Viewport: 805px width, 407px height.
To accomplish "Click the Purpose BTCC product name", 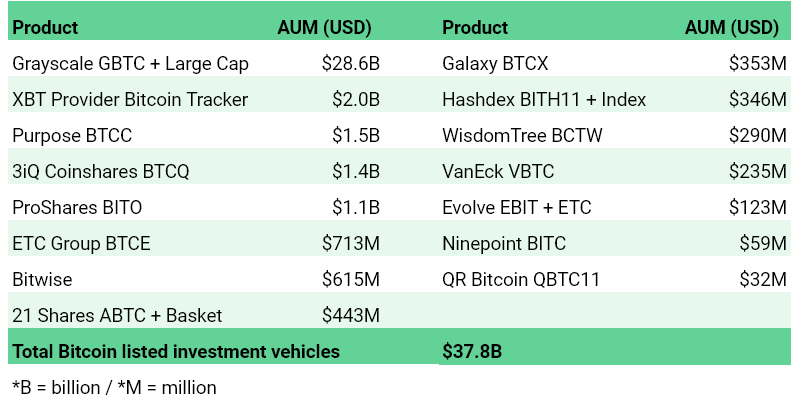I will [x=72, y=136].
